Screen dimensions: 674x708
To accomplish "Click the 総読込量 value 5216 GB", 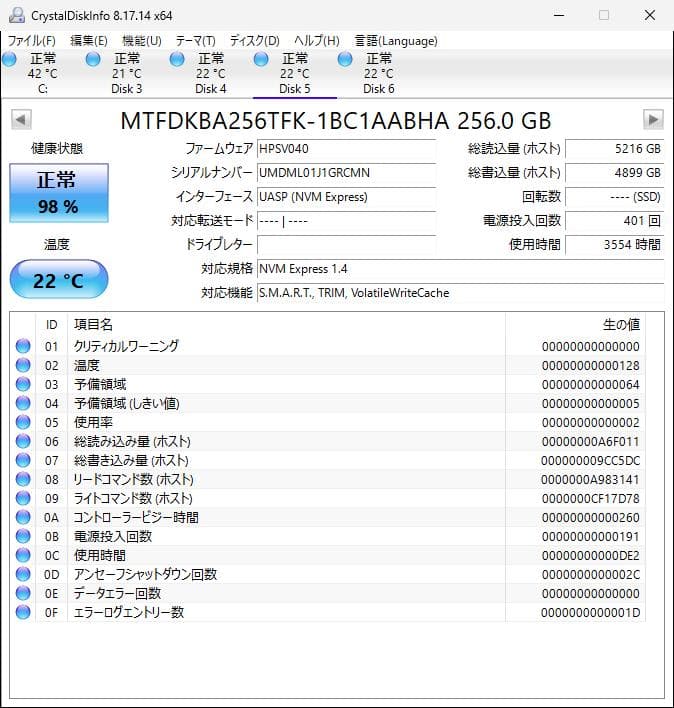I will [x=614, y=149].
